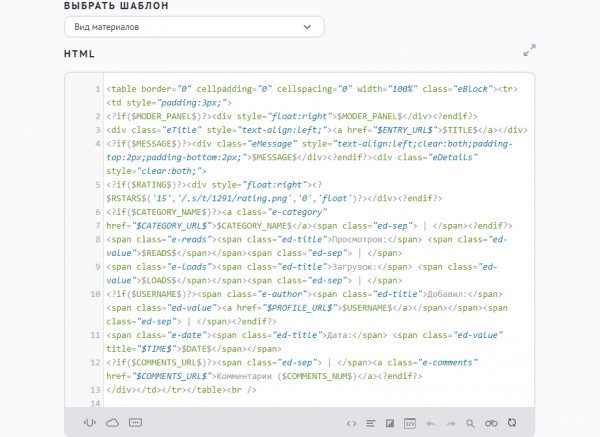Click "$PROFILE_URL$" in line 10
Screen dimensions: 600x437
[302, 308]
